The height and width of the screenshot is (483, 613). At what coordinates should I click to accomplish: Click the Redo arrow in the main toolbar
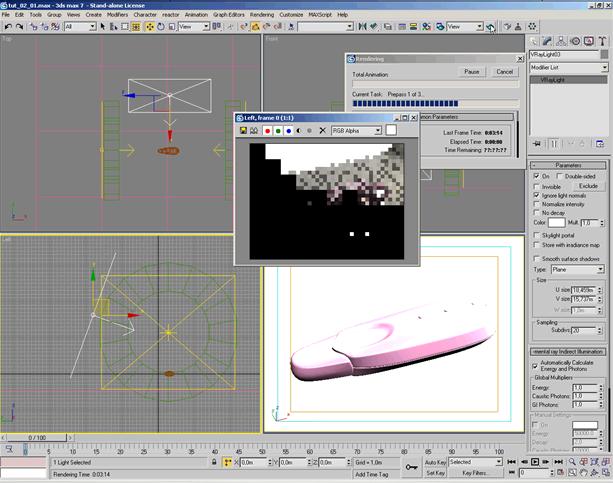19,27
